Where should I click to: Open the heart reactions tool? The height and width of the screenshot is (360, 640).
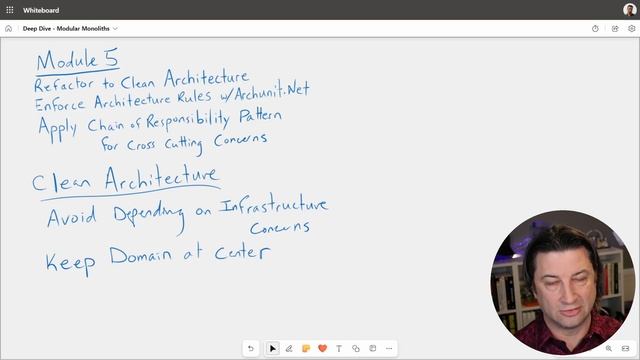[322, 348]
